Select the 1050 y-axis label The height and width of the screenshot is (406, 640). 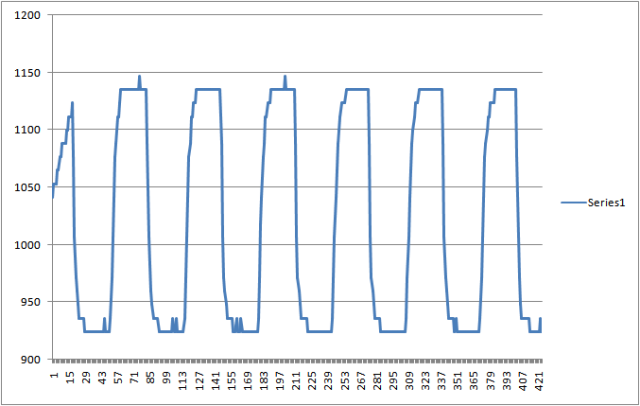pyautogui.click(x=28, y=188)
